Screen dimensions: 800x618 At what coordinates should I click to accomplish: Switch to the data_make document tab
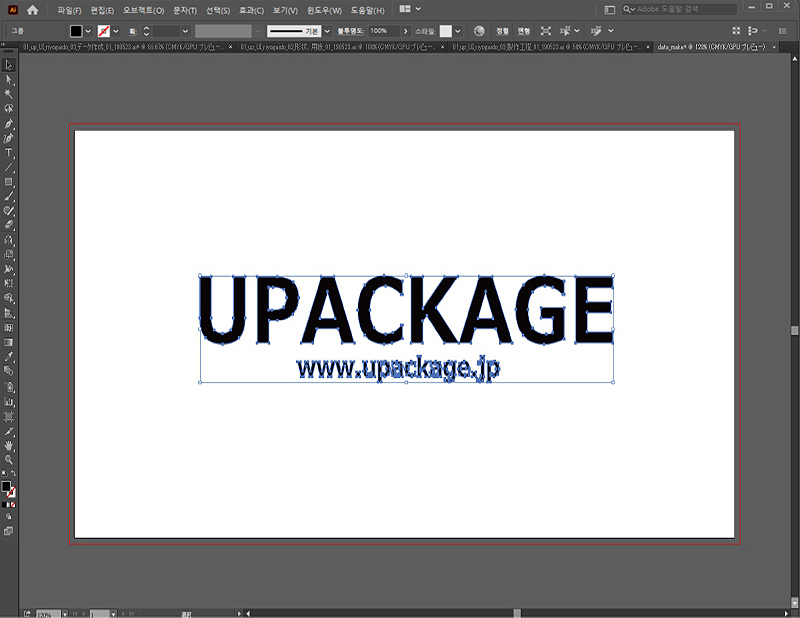coord(711,47)
